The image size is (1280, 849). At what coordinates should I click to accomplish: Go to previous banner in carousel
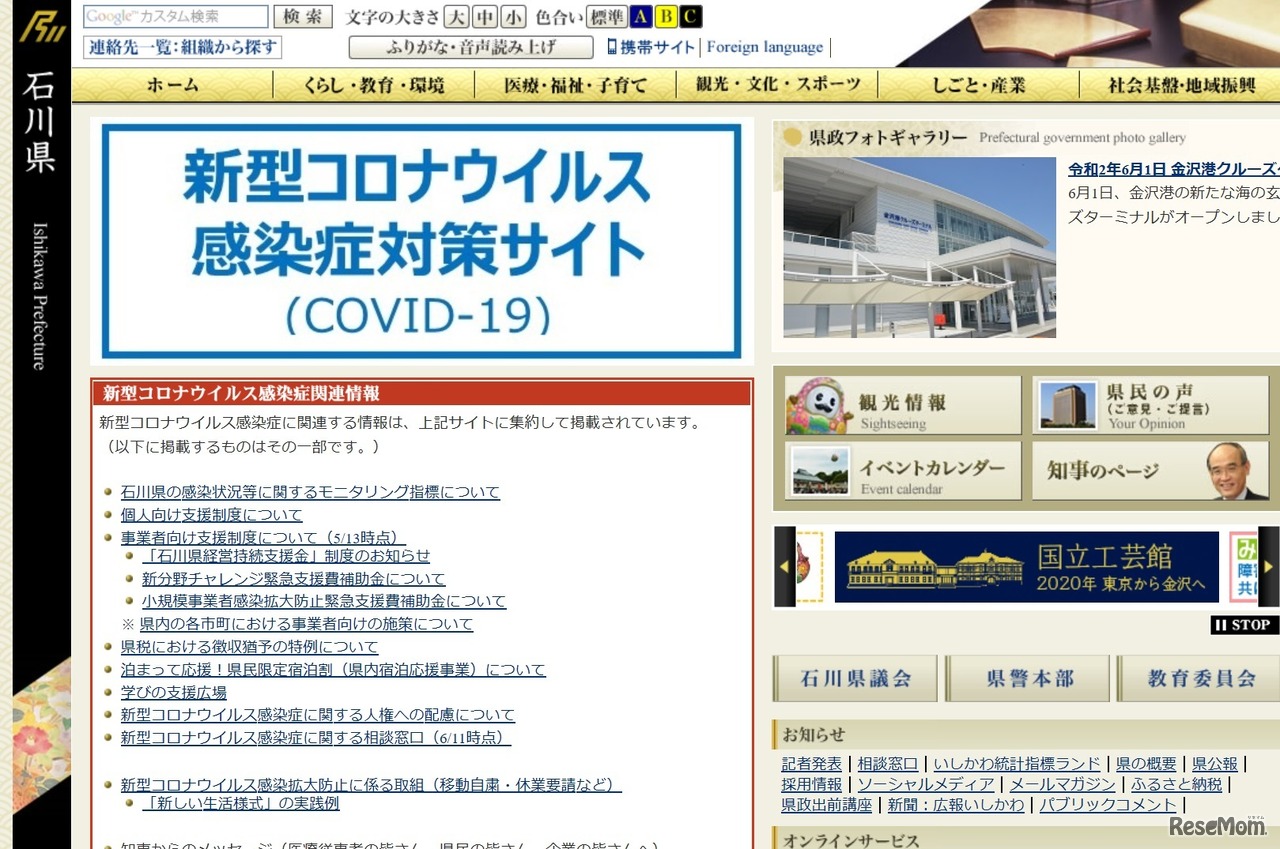click(x=785, y=566)
